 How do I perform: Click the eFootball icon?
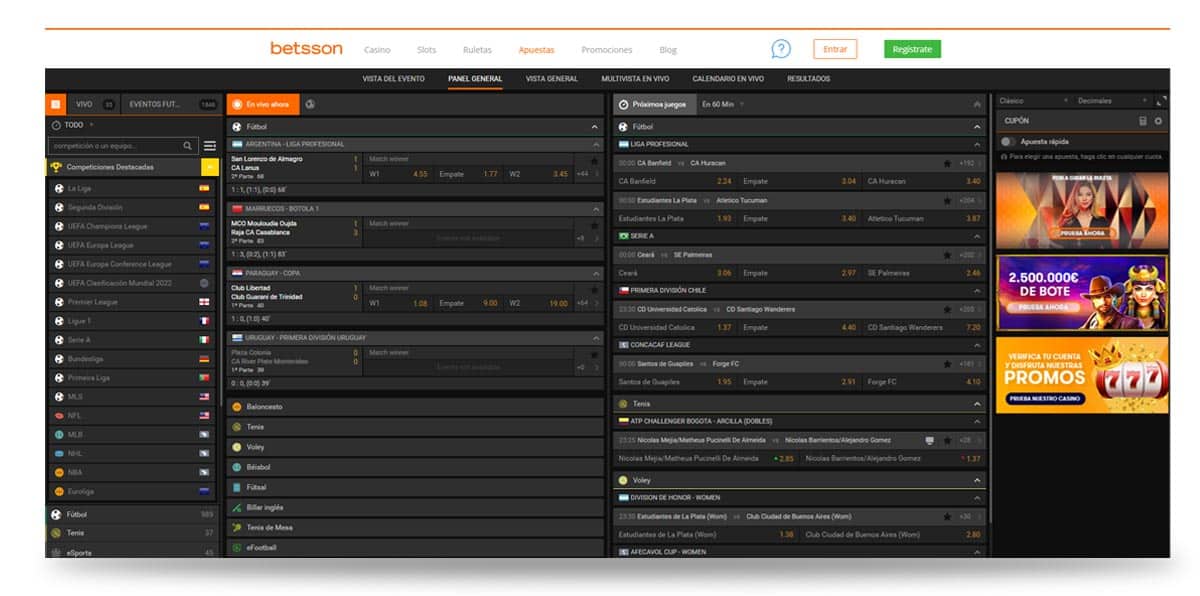coord(237,548)
